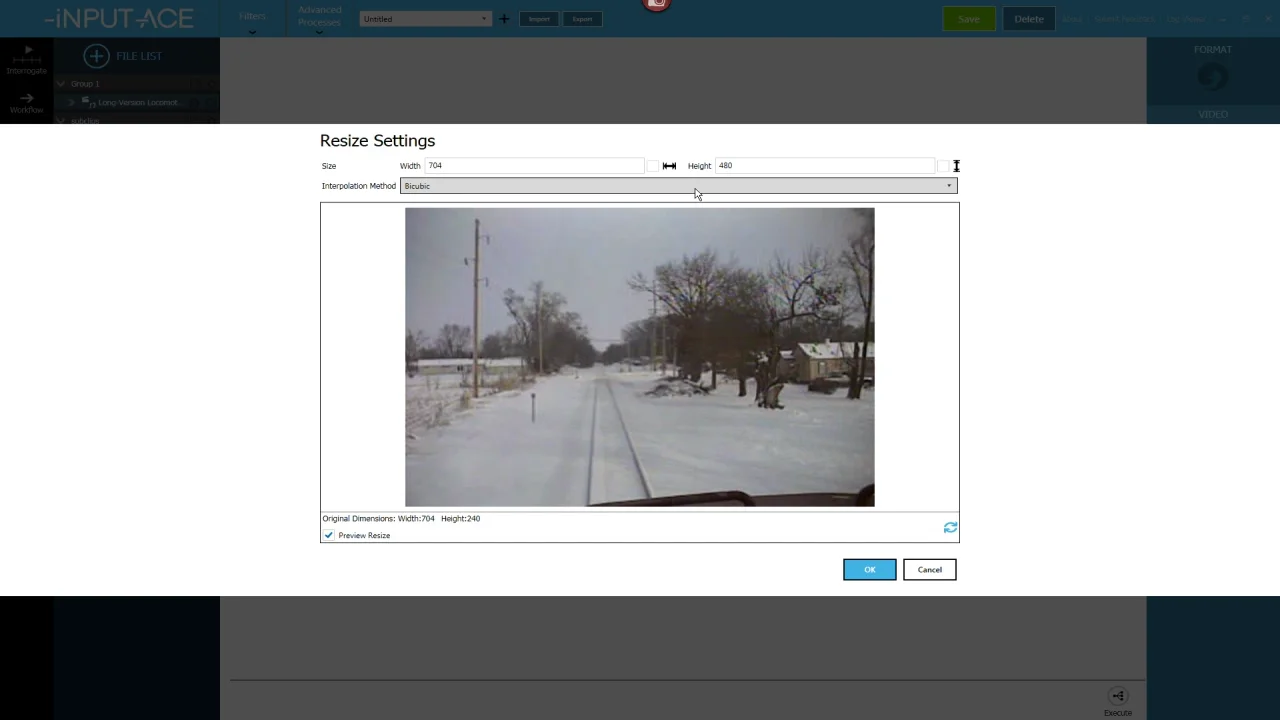This screenshot has width=1280, height=720.
Task: Click the Width input field
Action: [534, 166]
